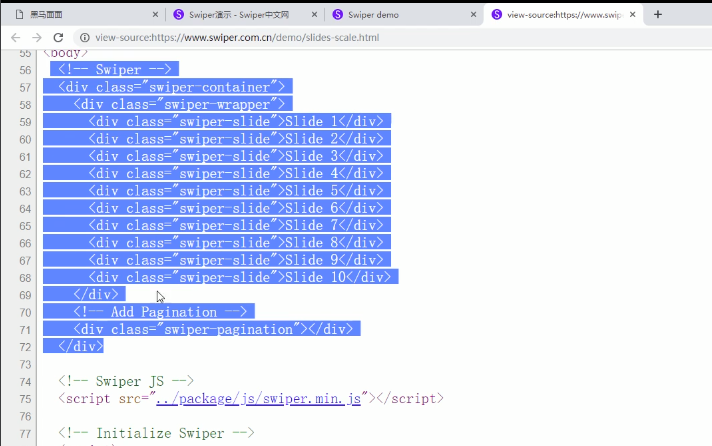
Task: Open a new tab with the plus button
Action: point(658,15)
